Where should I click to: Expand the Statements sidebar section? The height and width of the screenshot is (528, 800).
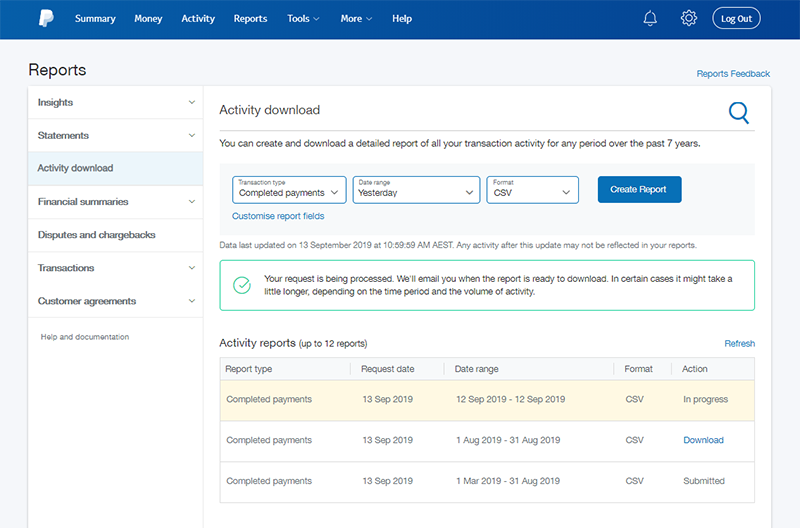[x=115, y=135]
